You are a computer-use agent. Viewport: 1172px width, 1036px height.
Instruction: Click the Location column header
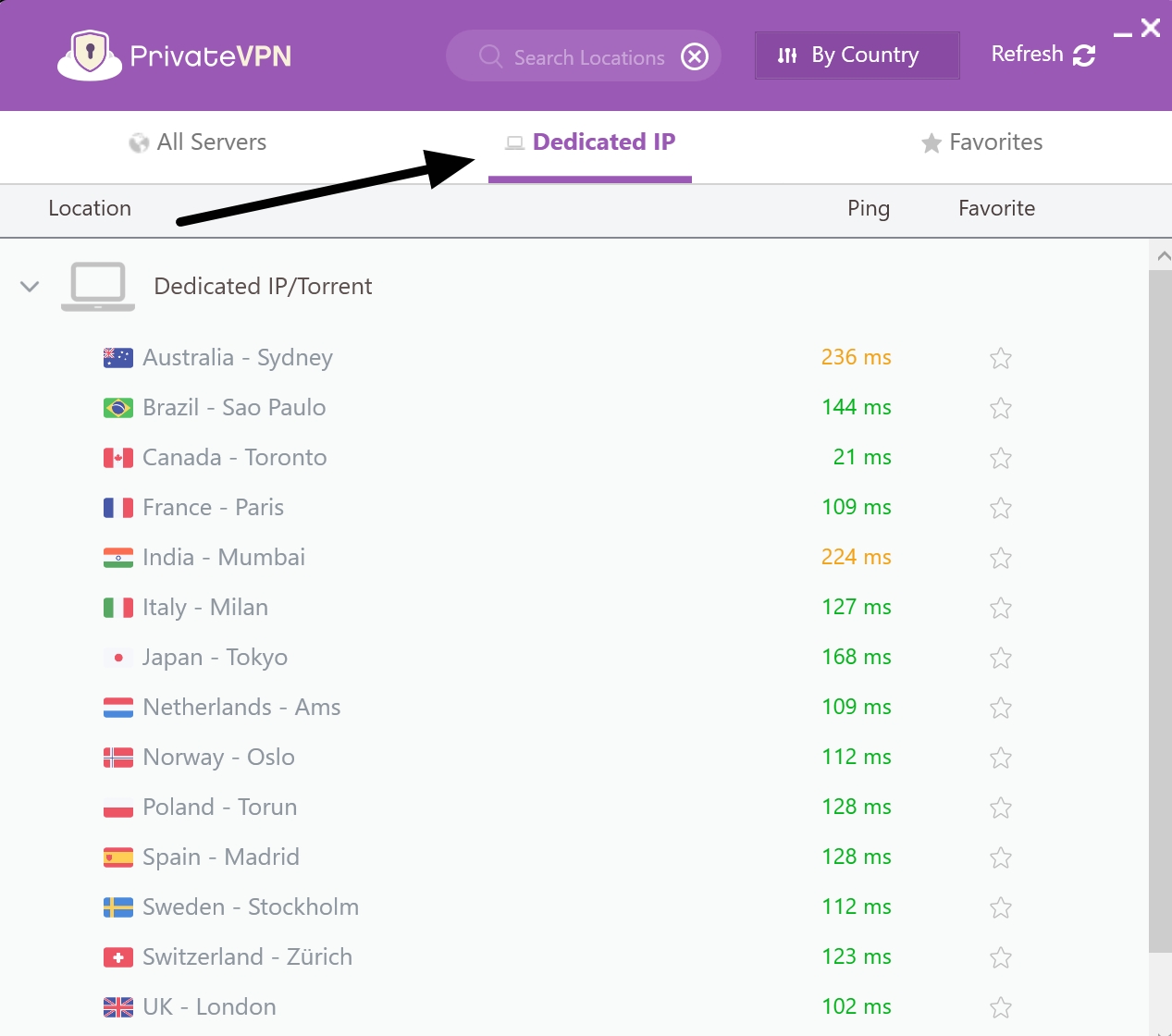(x=90, y=209)
